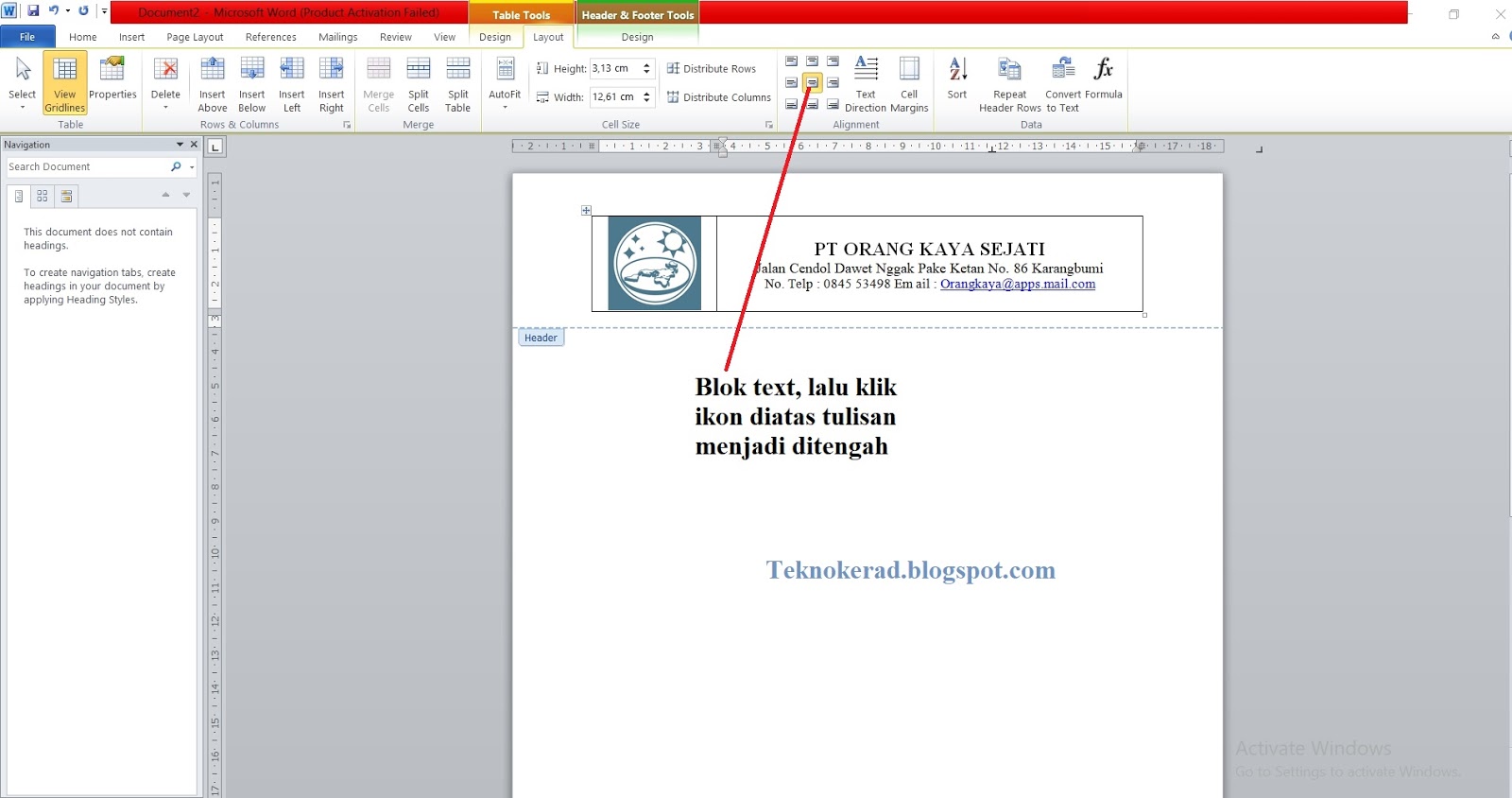Click the Split Cells icon
This screenshot has height=798, width=1512.
pos(419,69)
